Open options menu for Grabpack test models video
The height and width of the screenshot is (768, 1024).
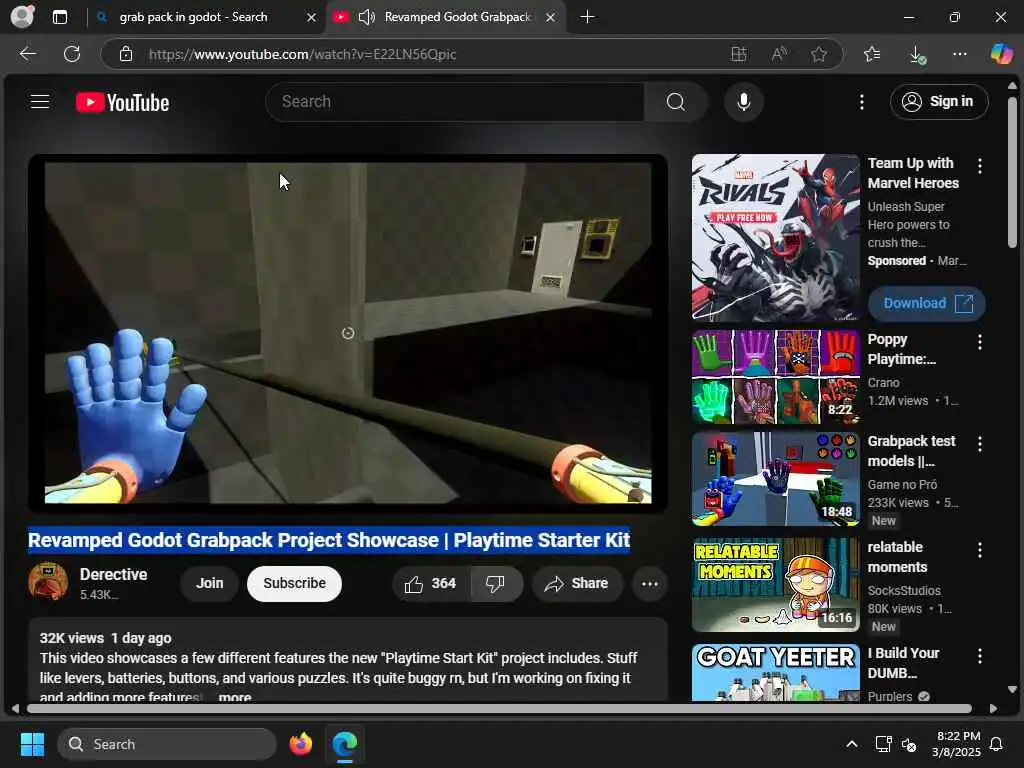click(x=980, y=444)
